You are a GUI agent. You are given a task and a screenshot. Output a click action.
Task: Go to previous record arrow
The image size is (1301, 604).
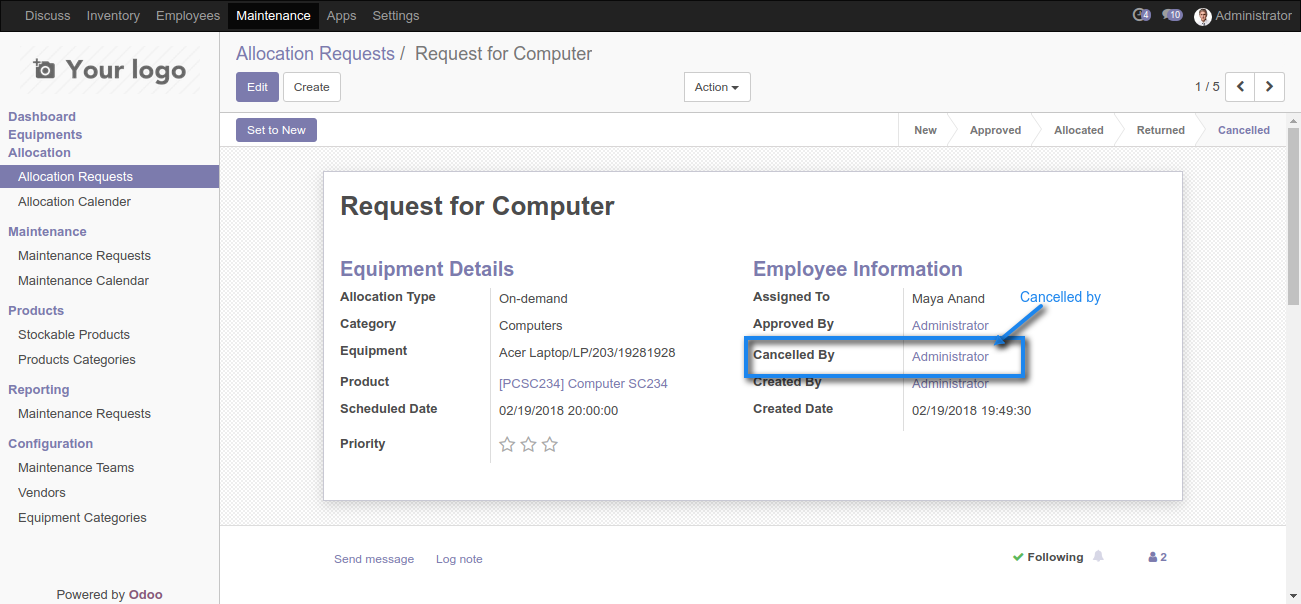[x=1240, y=87]
